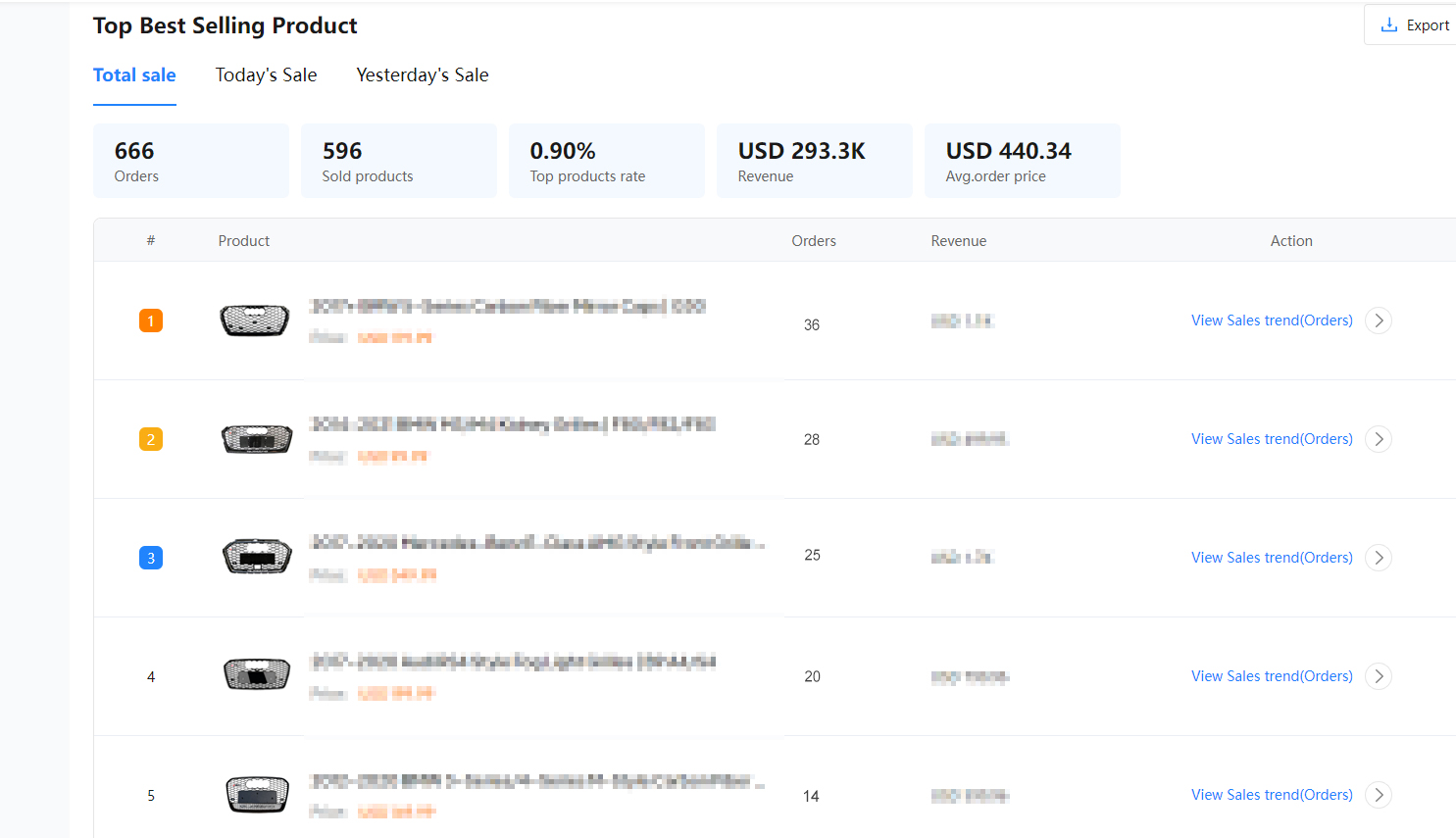The image size is (1456, 838).
Task: Open View Sales trend for the rank 4 product
Action: click(x=1272, y=676)
